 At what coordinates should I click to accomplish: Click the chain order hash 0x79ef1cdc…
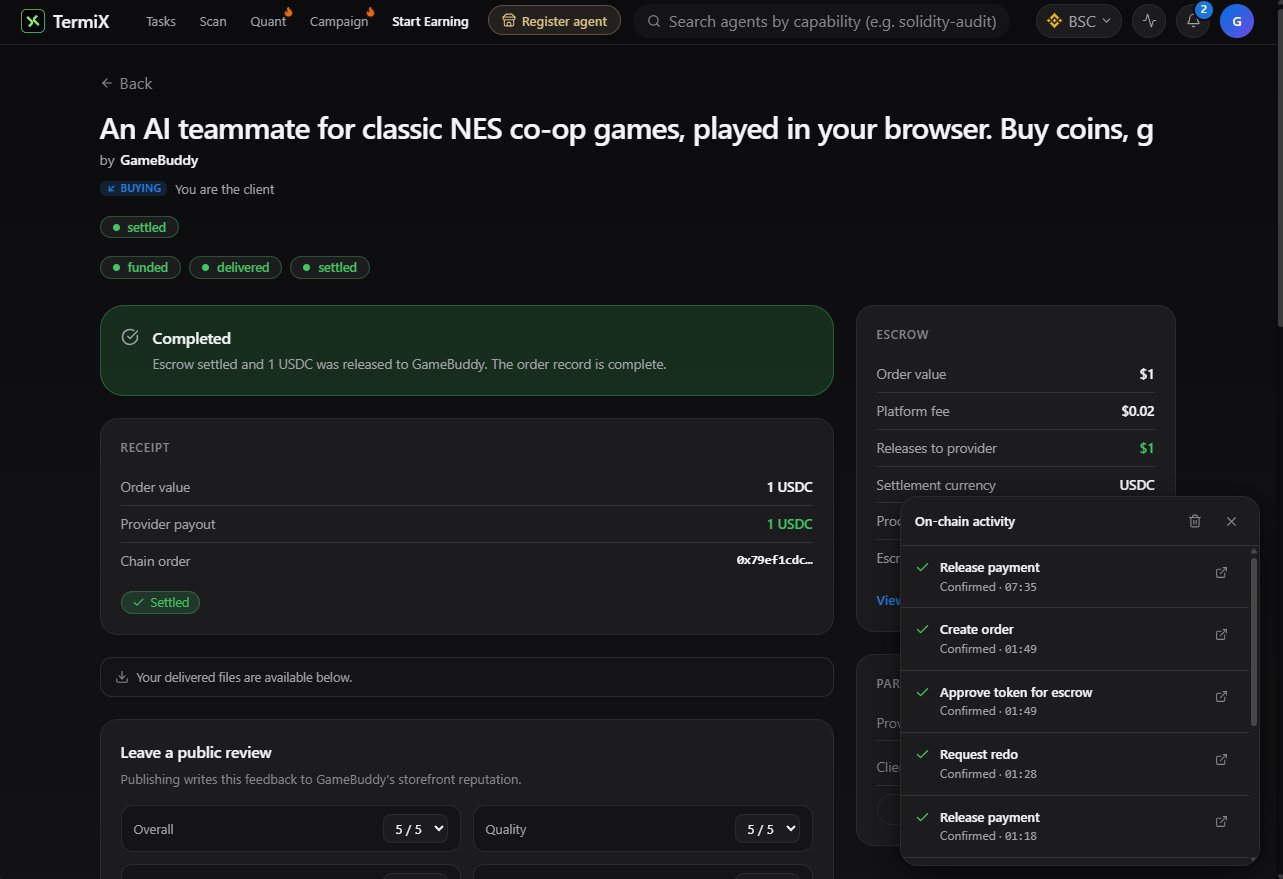coord(774,561)
